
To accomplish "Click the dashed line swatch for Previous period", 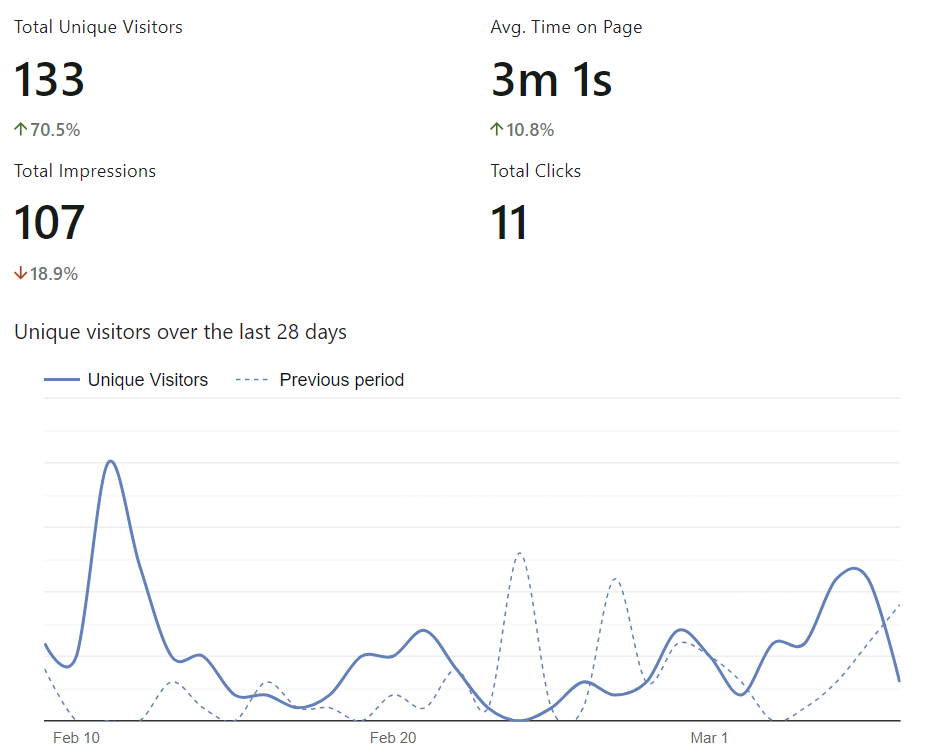I will coord(251,380).
